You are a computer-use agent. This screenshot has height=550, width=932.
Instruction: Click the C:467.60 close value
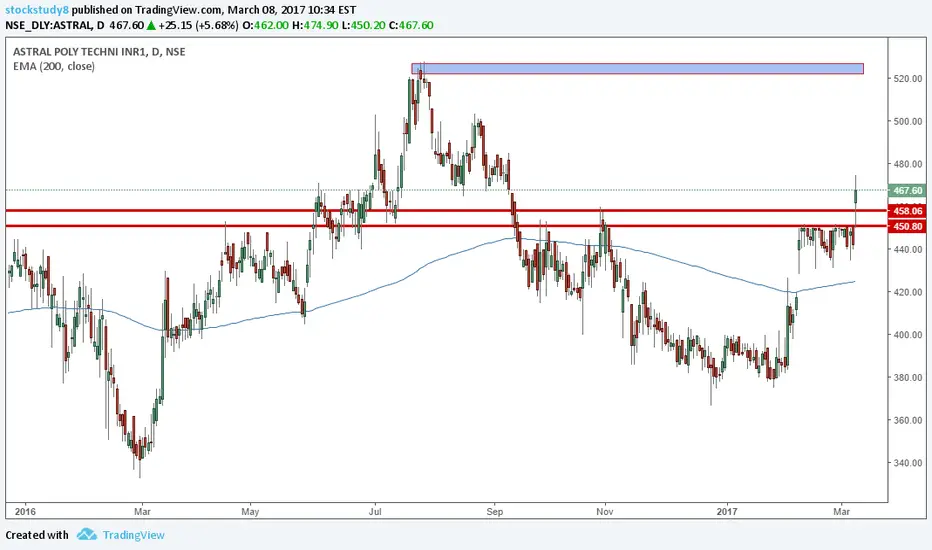411,25
